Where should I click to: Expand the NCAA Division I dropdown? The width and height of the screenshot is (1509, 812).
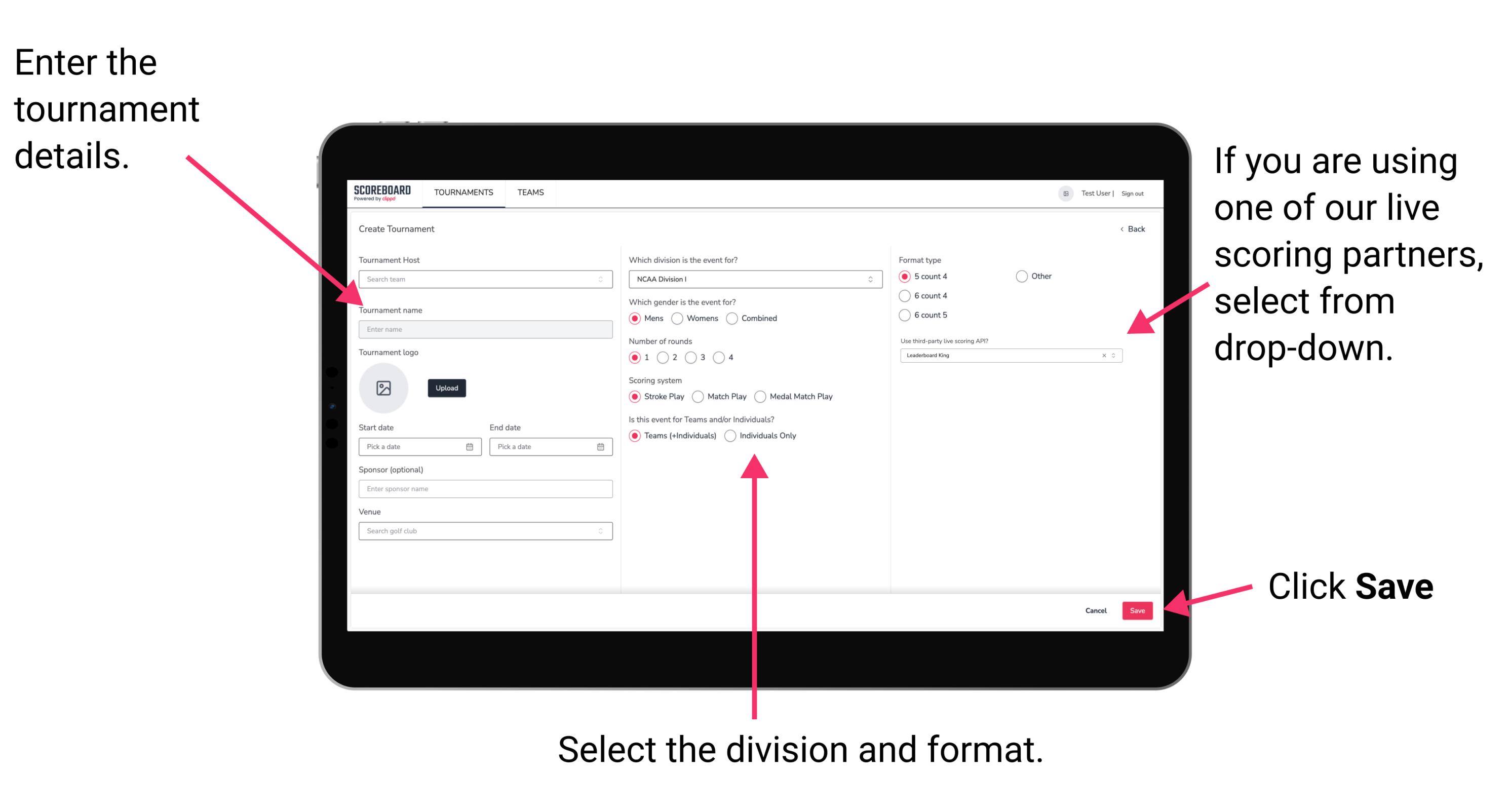[x=871, y=280]
